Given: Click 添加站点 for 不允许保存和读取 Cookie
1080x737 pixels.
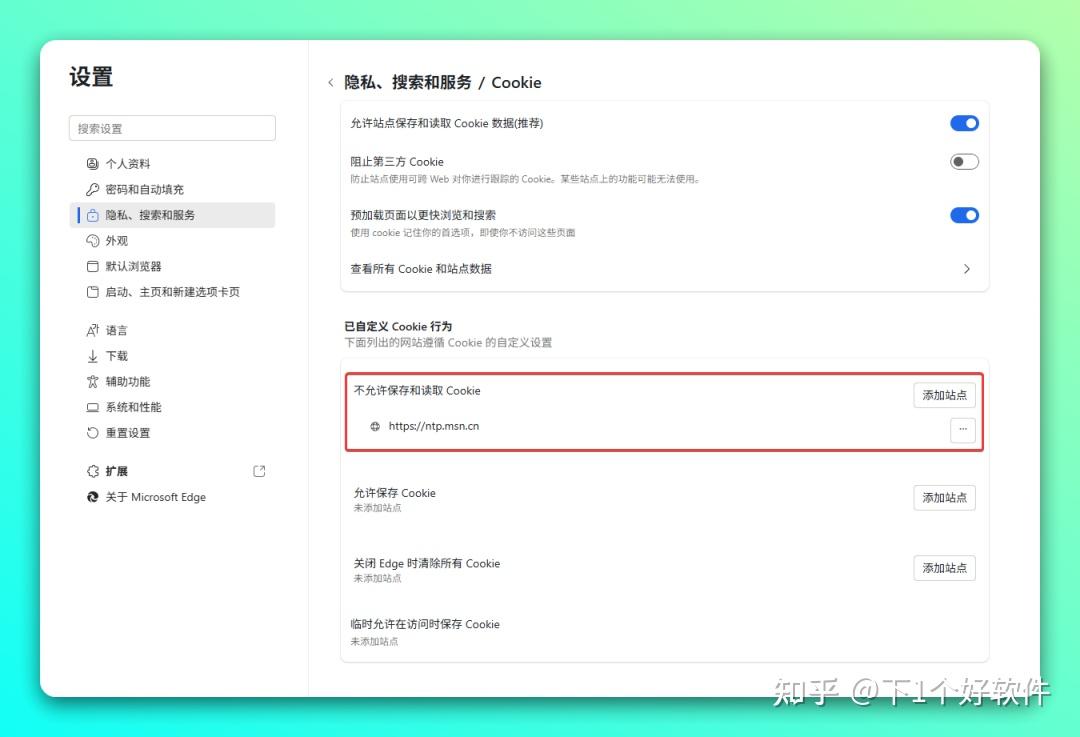Looking at the screenshot, I should pos(943,394).
